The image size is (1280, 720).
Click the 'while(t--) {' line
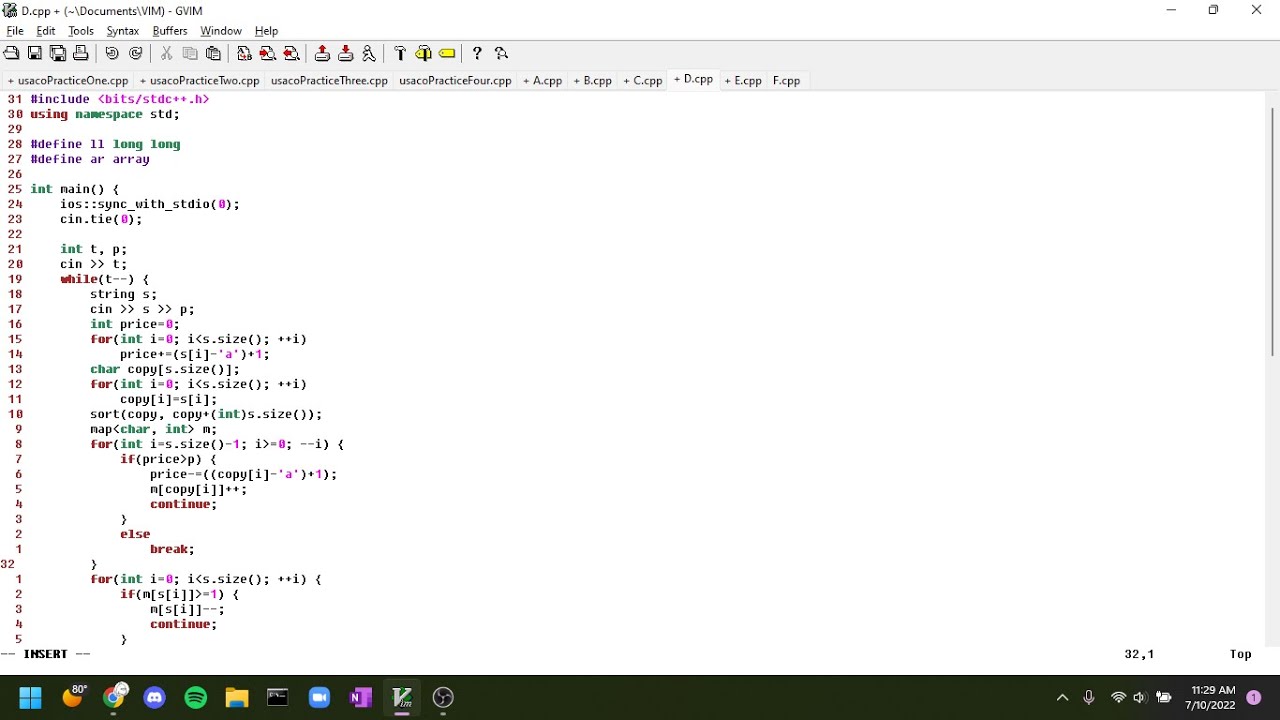point(105,279)
